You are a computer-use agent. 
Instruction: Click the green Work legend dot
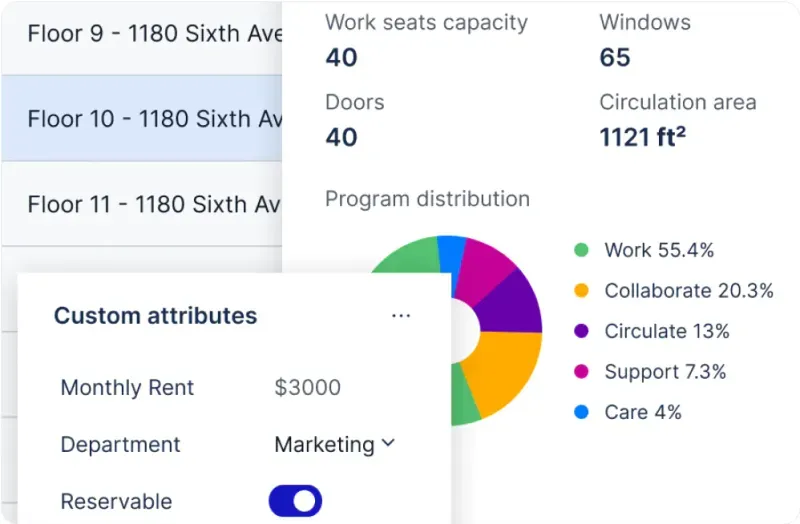(581, 251)
